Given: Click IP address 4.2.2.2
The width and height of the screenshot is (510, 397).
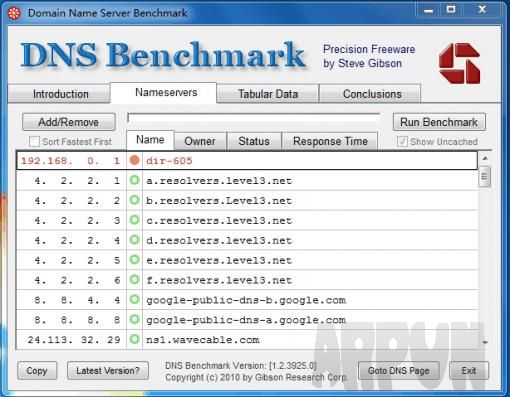Looking at the screenshot, I should 77,201.
